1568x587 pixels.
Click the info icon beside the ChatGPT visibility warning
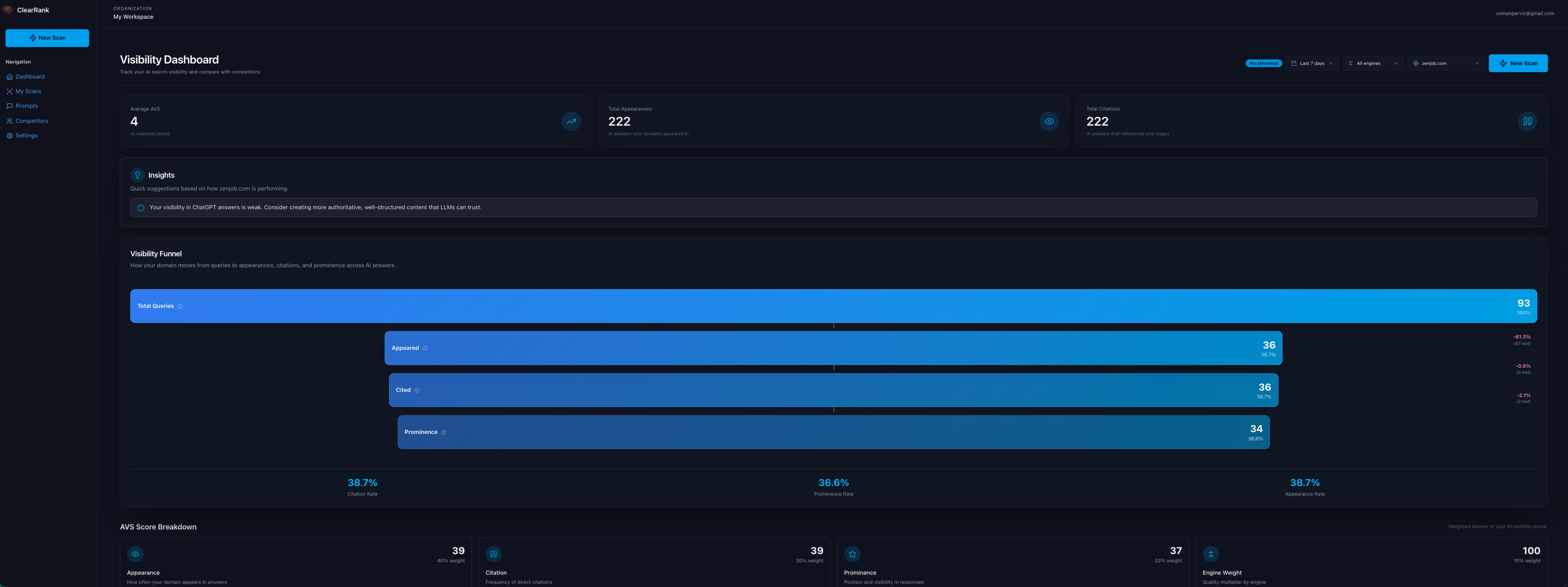(x=141, y=207)
